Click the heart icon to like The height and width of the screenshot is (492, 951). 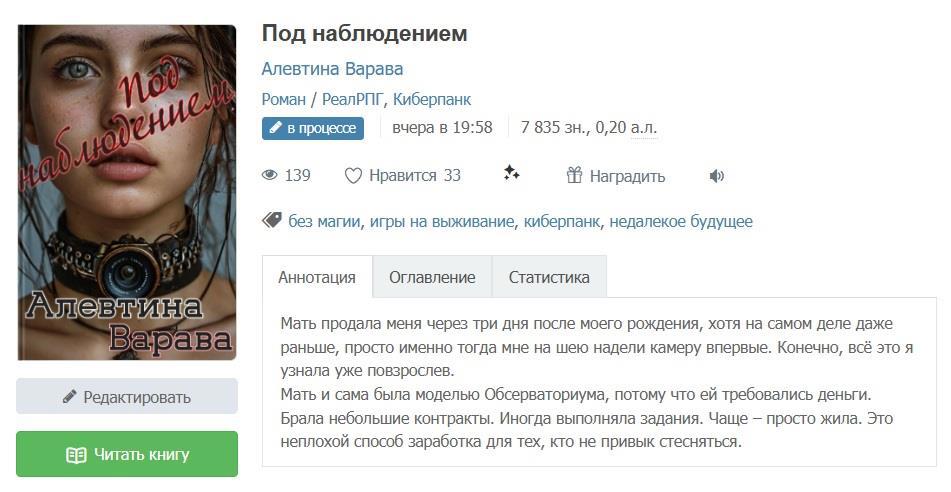point(353,176)
